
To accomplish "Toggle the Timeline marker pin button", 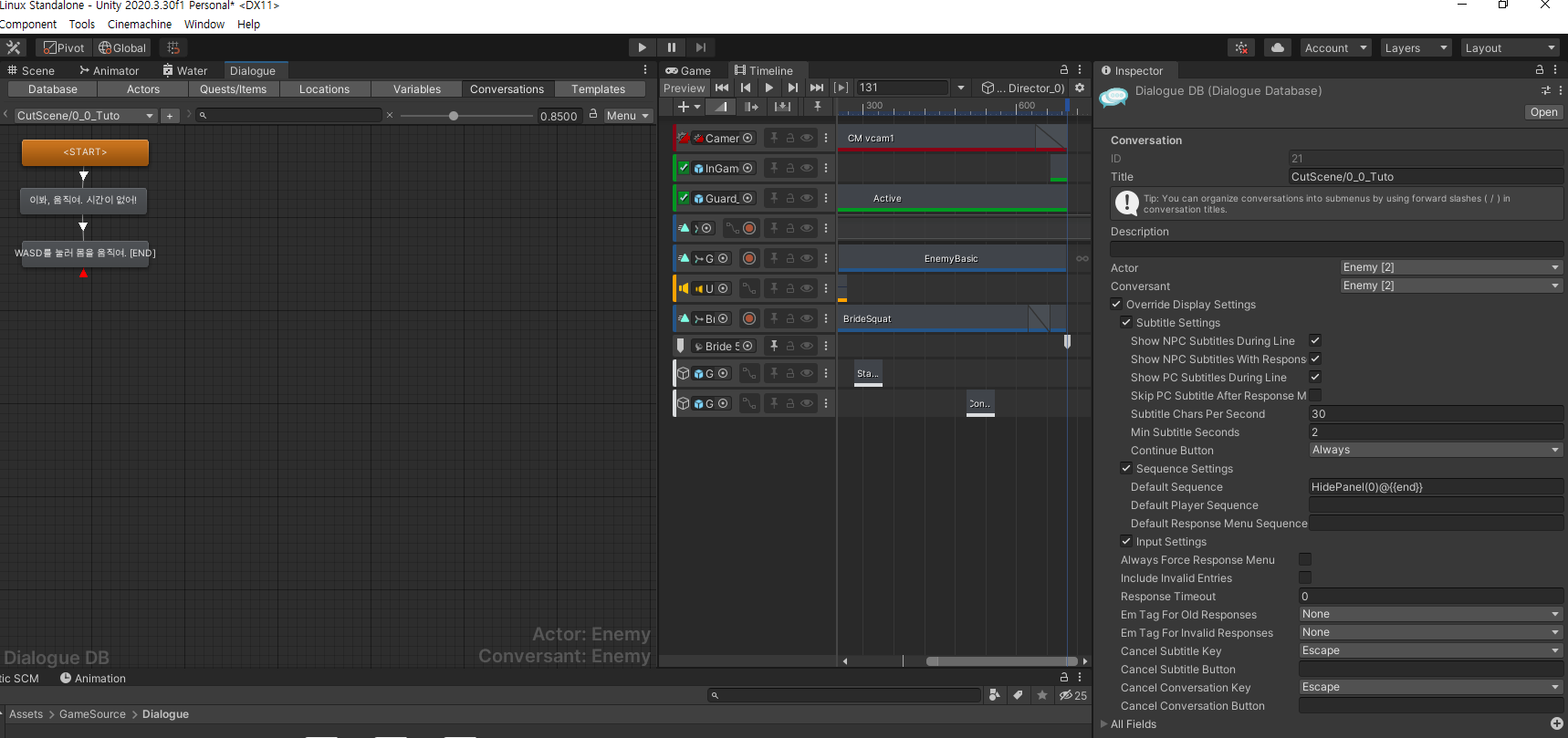I will (x=818, y=107).
